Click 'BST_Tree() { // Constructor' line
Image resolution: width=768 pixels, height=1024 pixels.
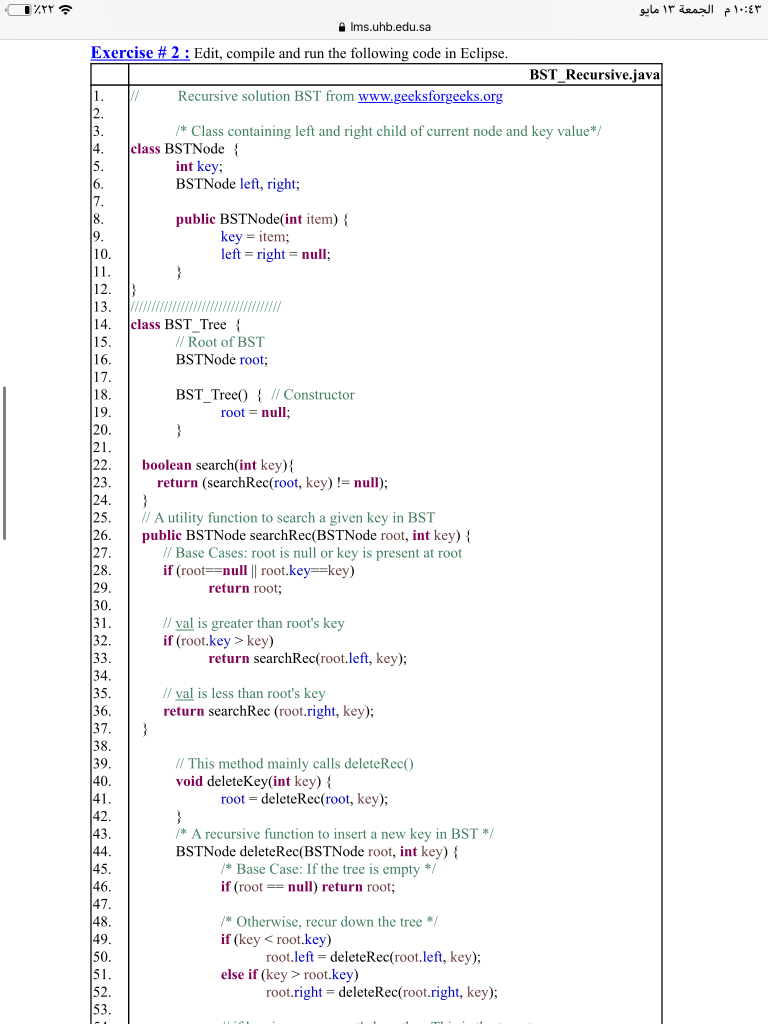[x=265, y=395]
